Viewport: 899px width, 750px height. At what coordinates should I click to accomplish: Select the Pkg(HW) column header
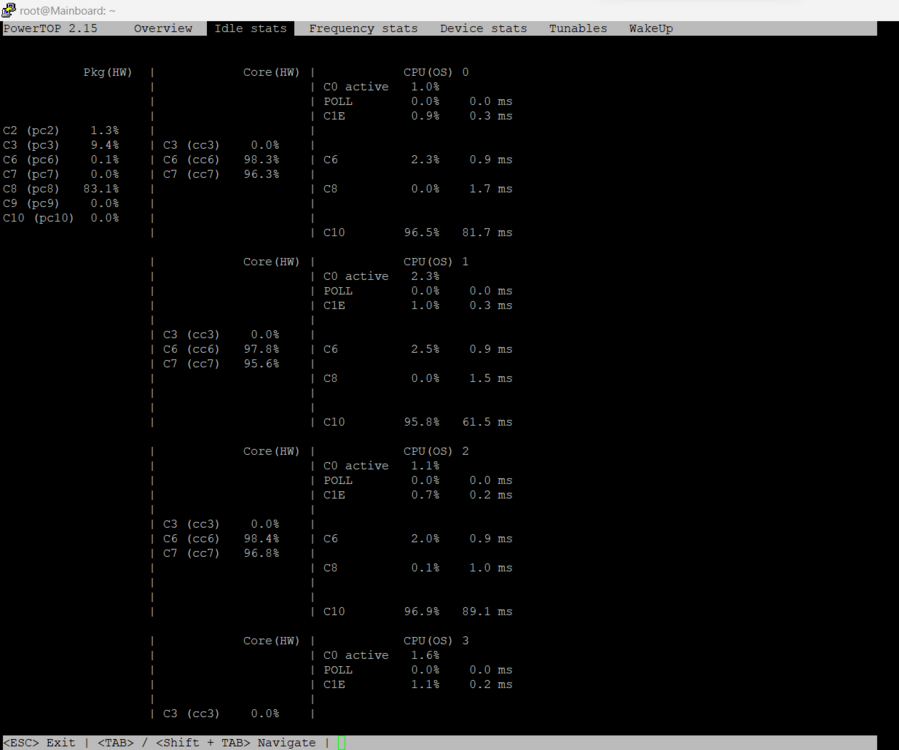[108, 72]
